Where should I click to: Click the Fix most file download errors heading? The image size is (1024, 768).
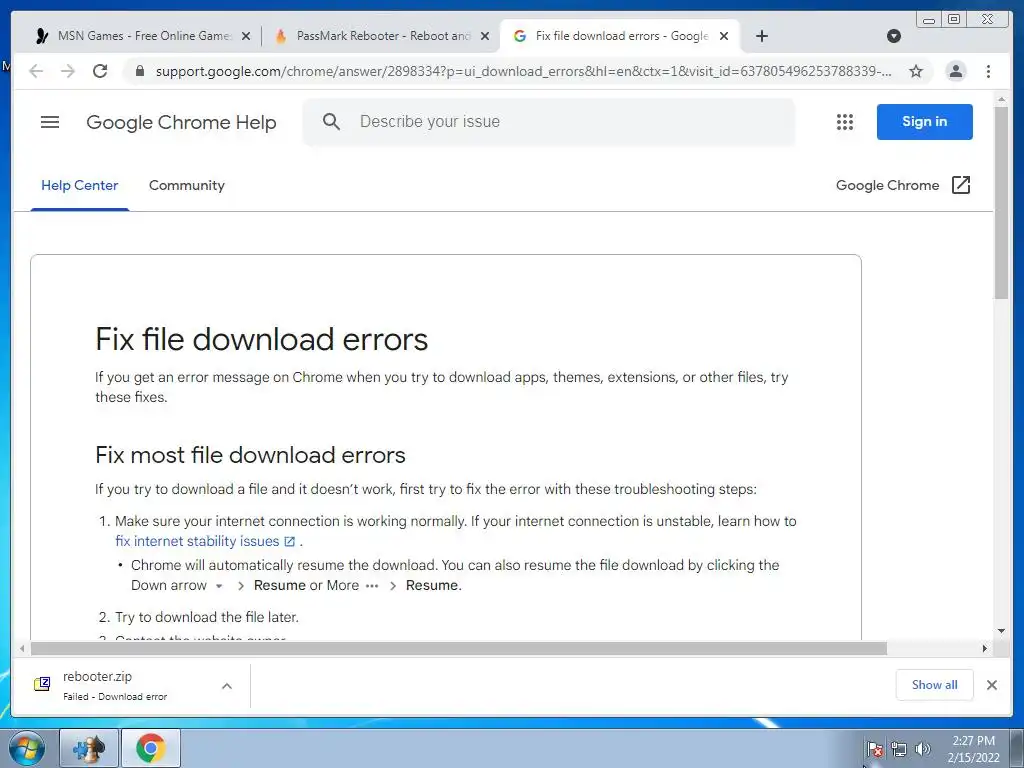click(x=250, y=455)
